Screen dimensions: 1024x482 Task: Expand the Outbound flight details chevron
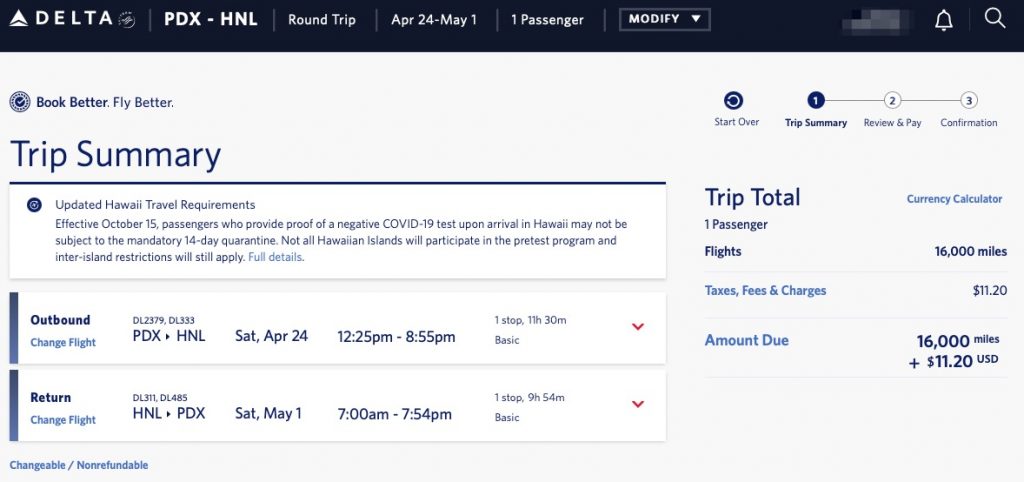tap(638, 327)
